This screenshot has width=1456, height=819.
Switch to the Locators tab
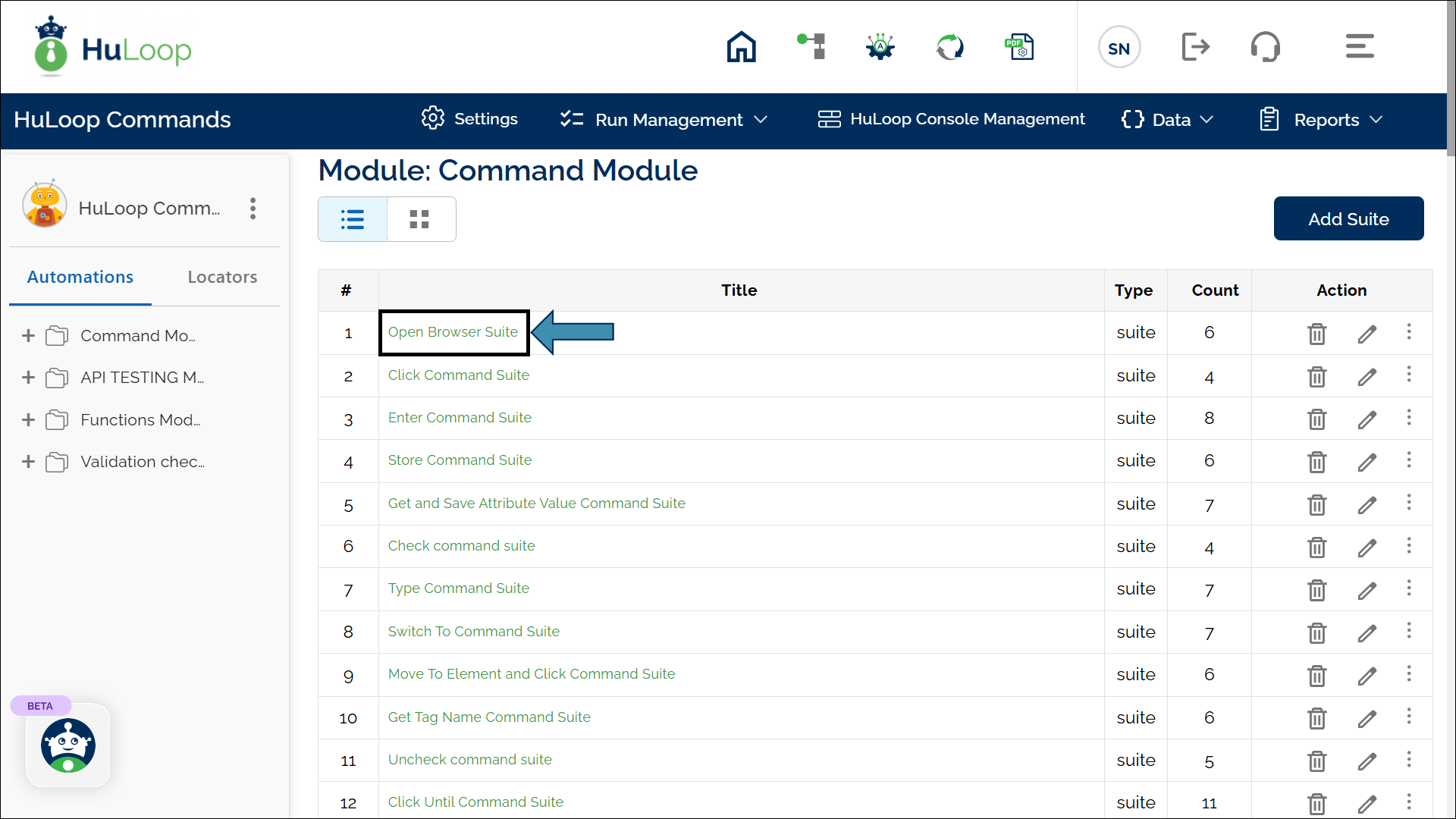pyautogui.click(x=222, y=278)
